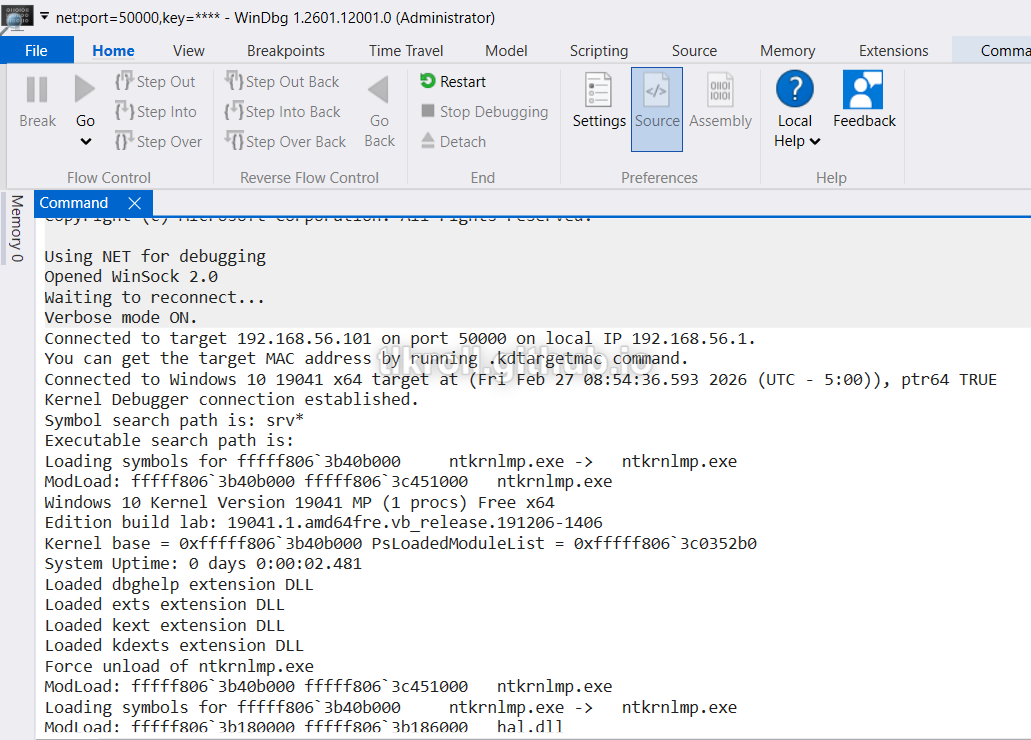Open the quick access toolbar dropdown arrow
The image size is (1031, 740).
(44, 18)
